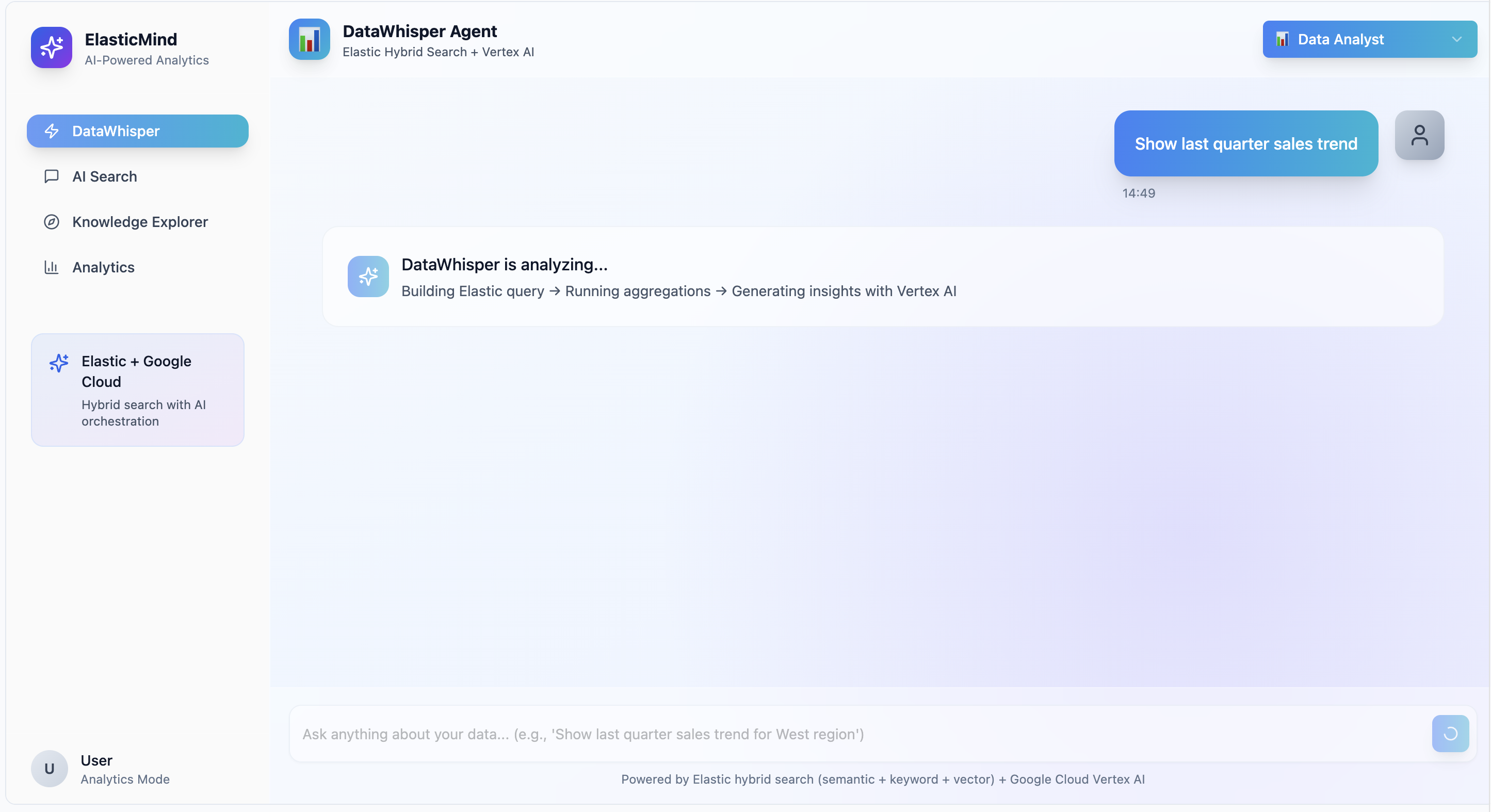This screenshot has width=1491, height=812.
Task: Click the sparkle icon in analyzing card
Action: click(367, 276)
